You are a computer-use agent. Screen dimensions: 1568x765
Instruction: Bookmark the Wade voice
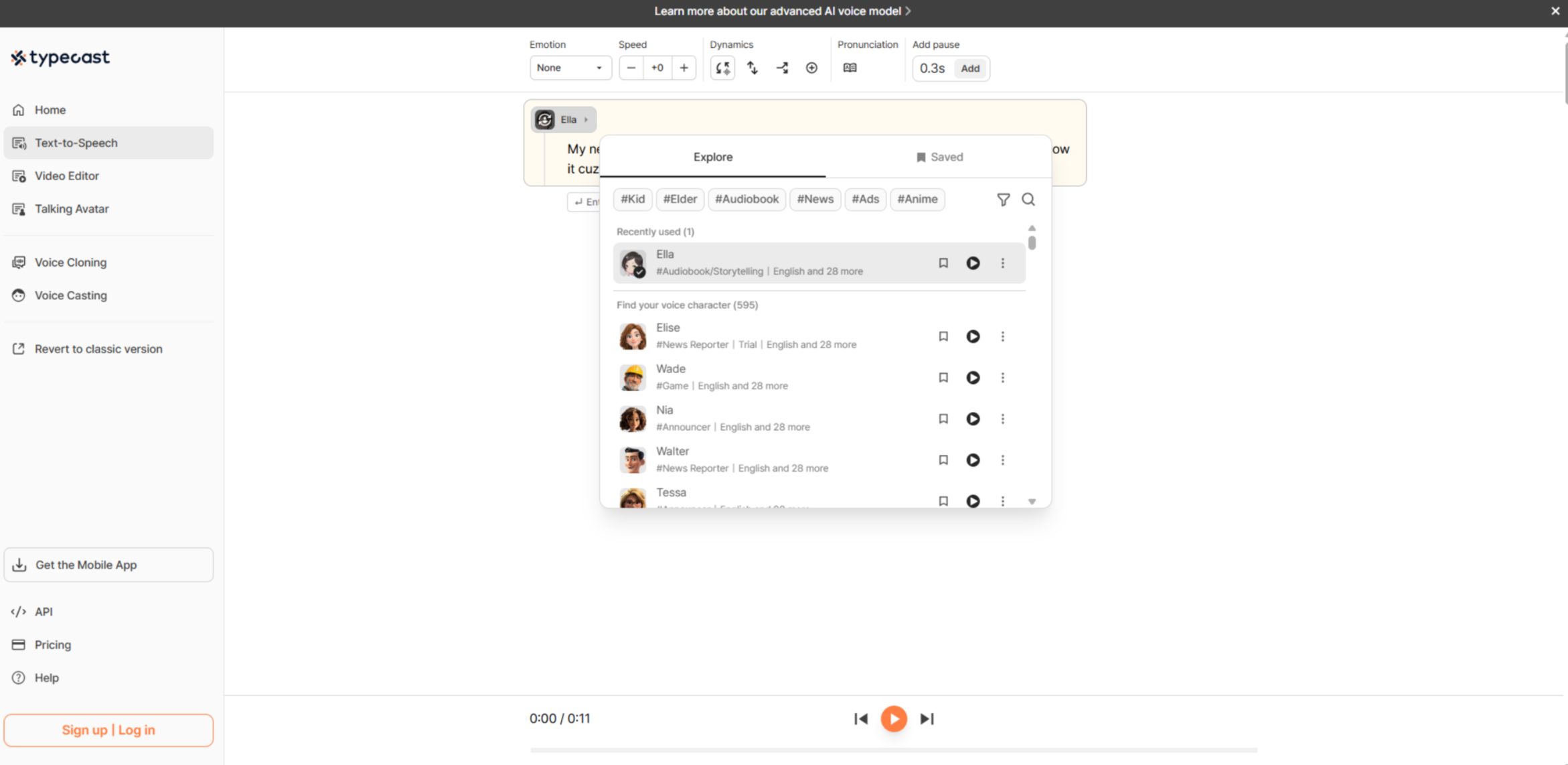coord(943,377)
